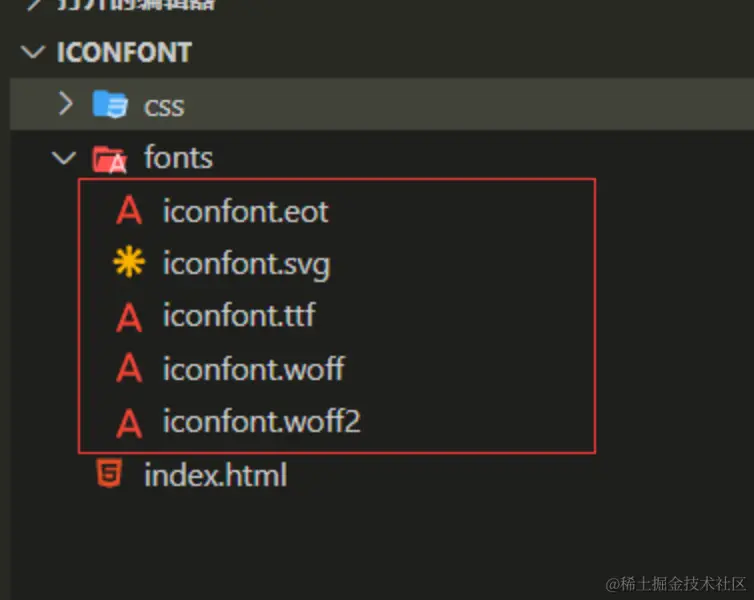This screenshot has width=754, height=600.
Task: Open the iconfont.eot file
Action: pos(245,211)
